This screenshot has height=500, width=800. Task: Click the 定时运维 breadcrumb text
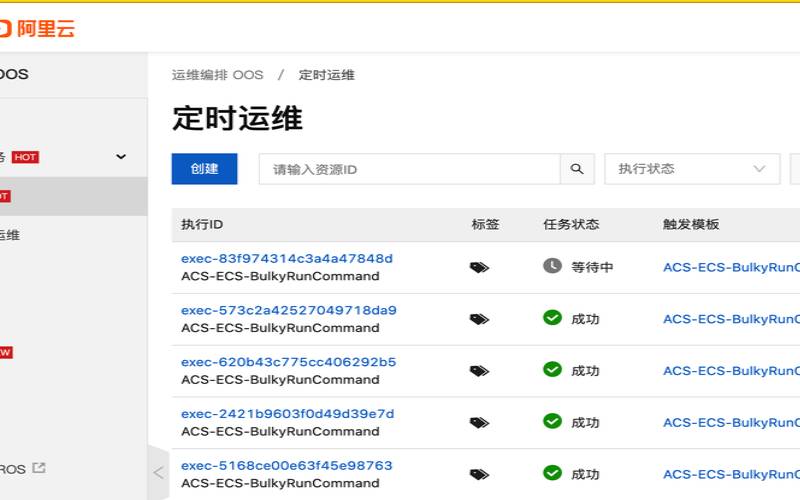click(x=327, y=75)
